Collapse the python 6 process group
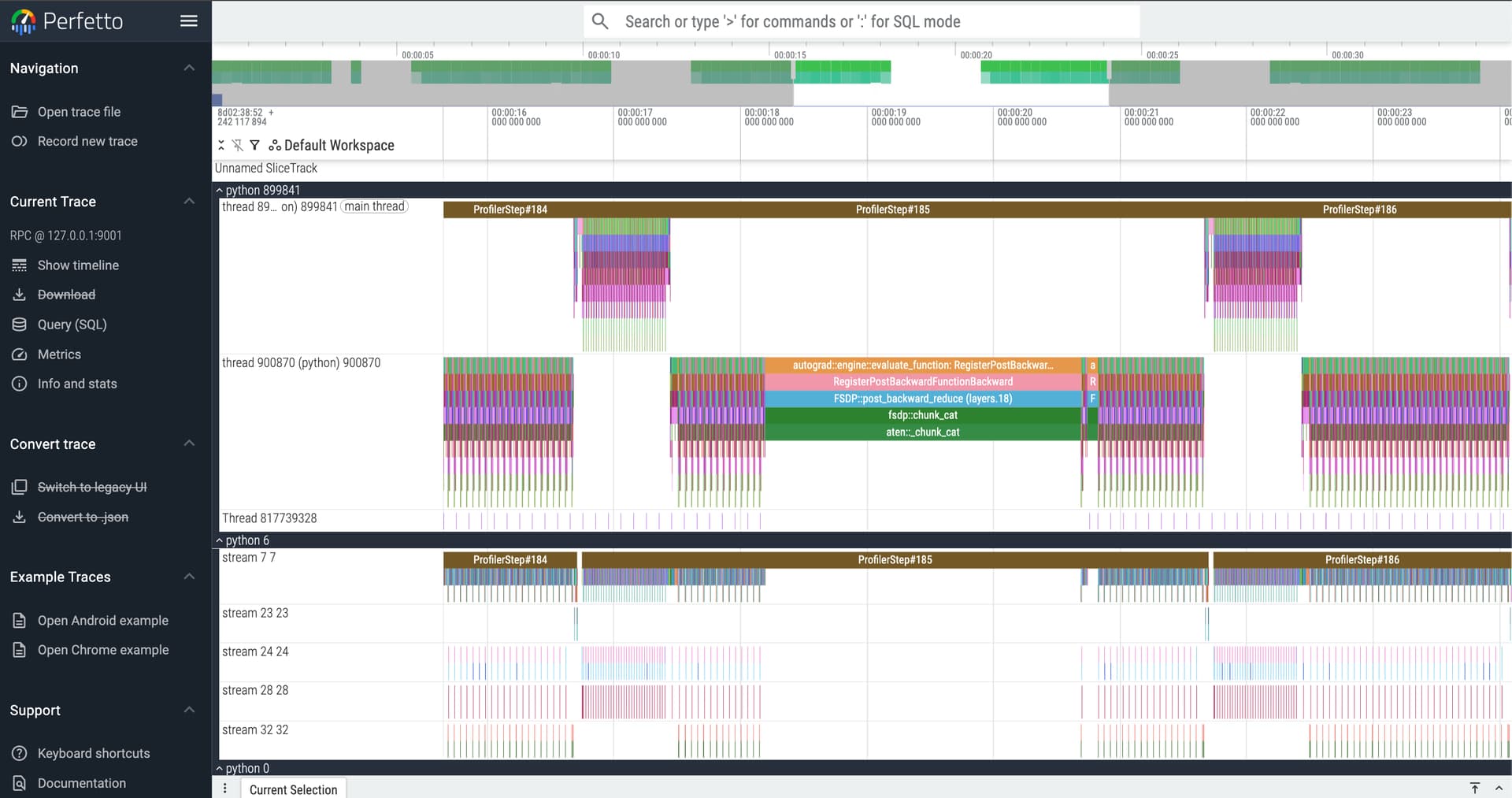 tap(220, 540)
